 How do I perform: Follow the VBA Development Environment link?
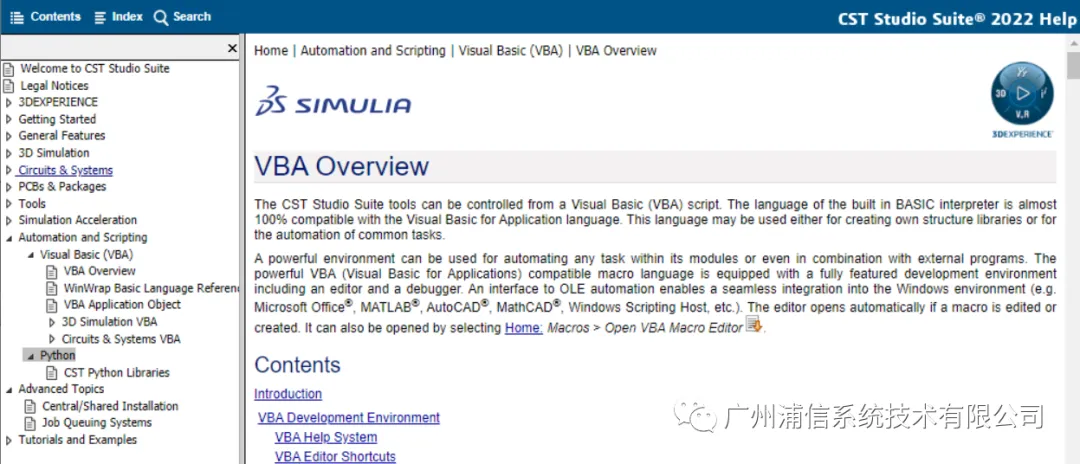tap(349, 417)
